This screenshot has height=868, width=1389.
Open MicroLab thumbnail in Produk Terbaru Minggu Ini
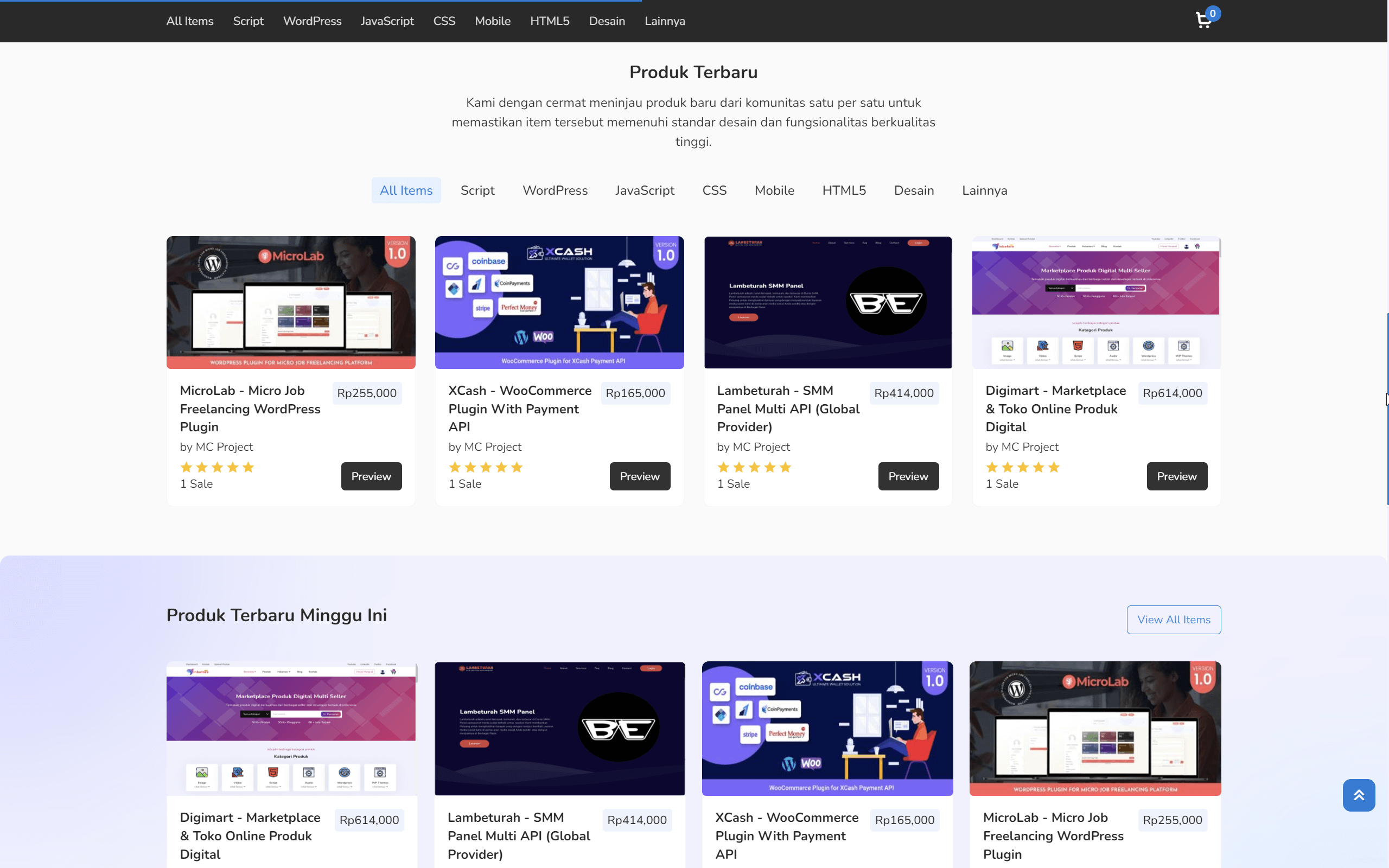pos(1095,729)
